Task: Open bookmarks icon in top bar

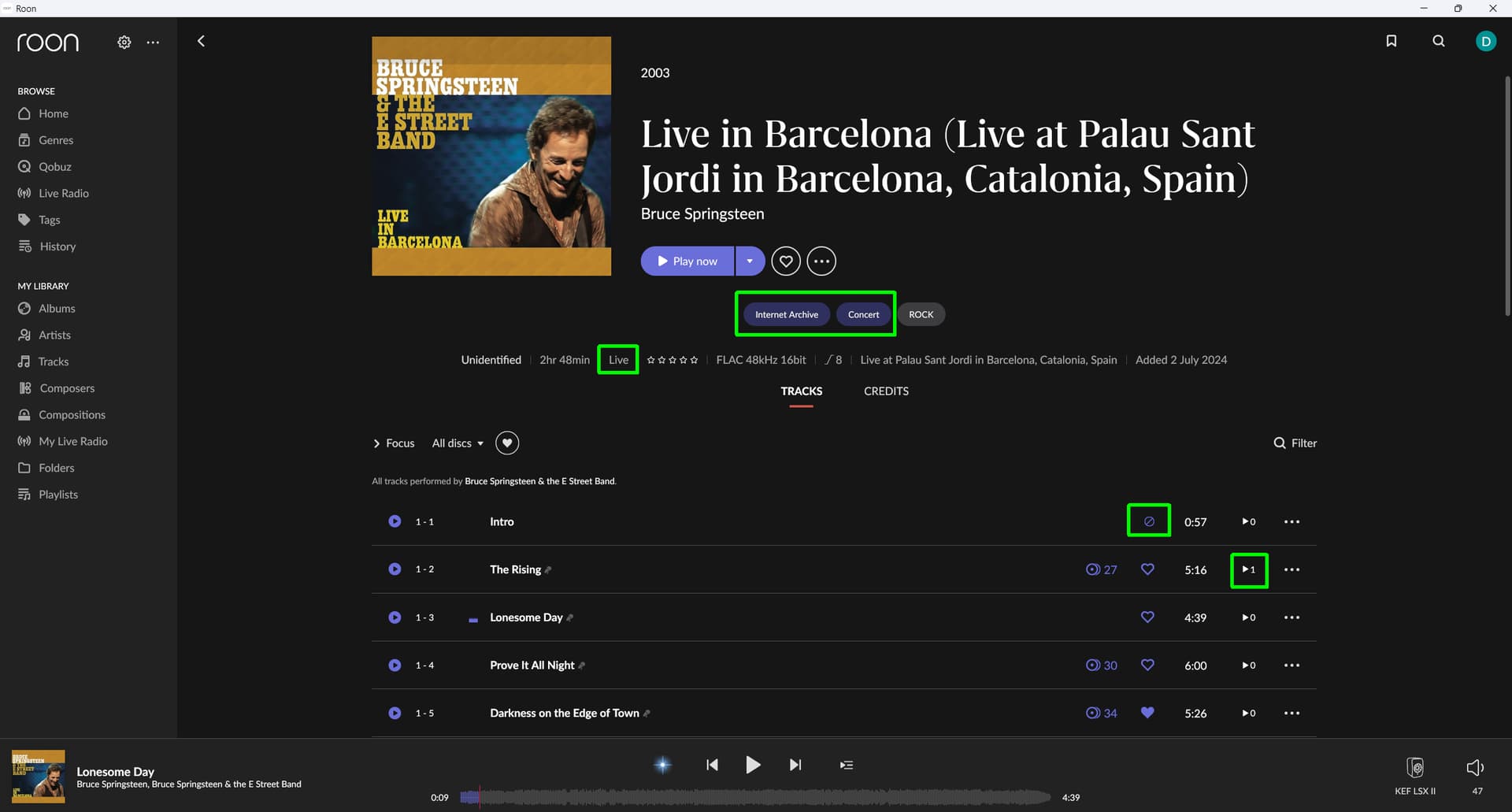Action: tap(1392, 41)
